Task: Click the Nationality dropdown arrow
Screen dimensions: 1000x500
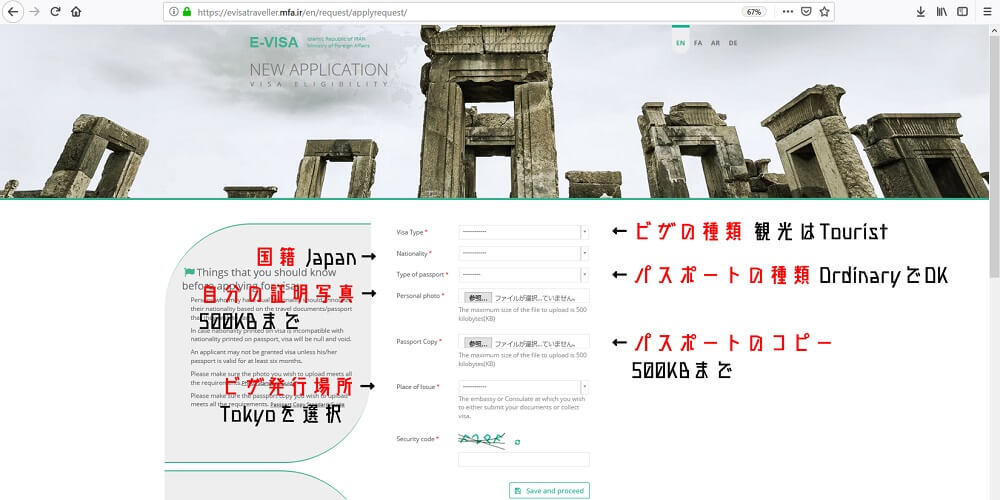Action: pos(584,254)
